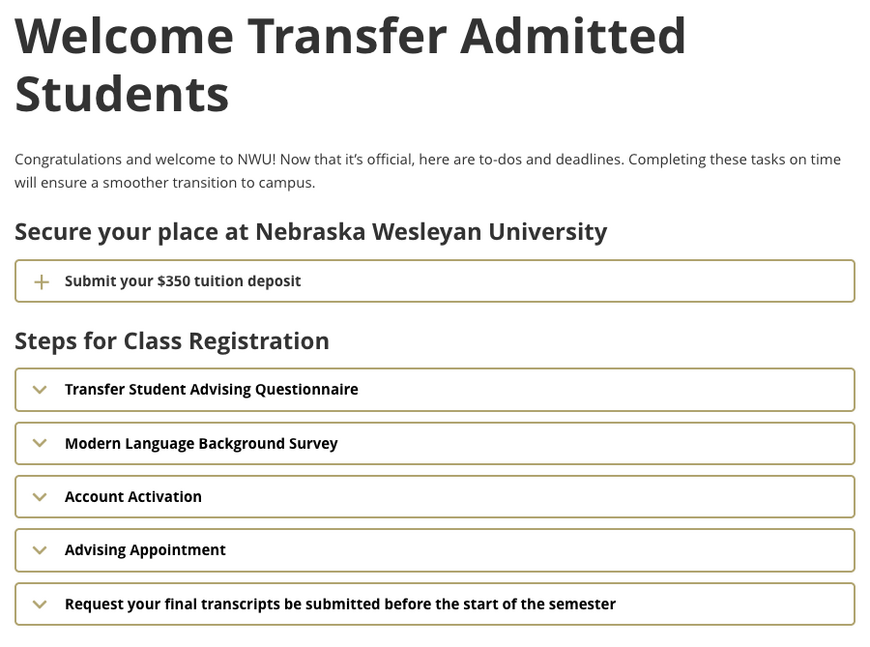
Task: Open the Modern Language Background Survey label
Action: (x=201, y=444)
